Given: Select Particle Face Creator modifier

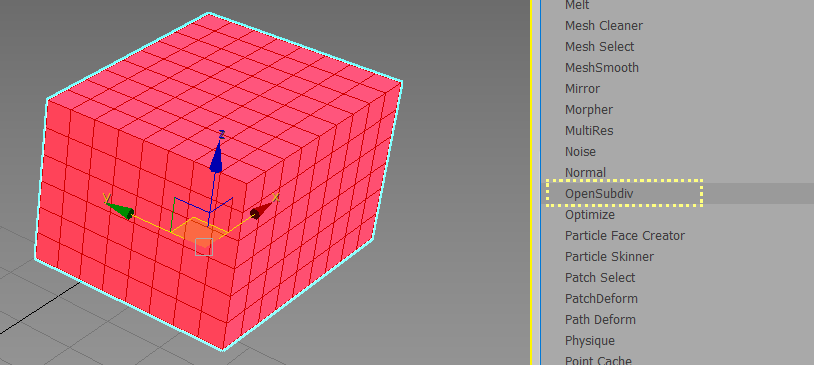Looking at the screenshot, I should tap(677, 236).
